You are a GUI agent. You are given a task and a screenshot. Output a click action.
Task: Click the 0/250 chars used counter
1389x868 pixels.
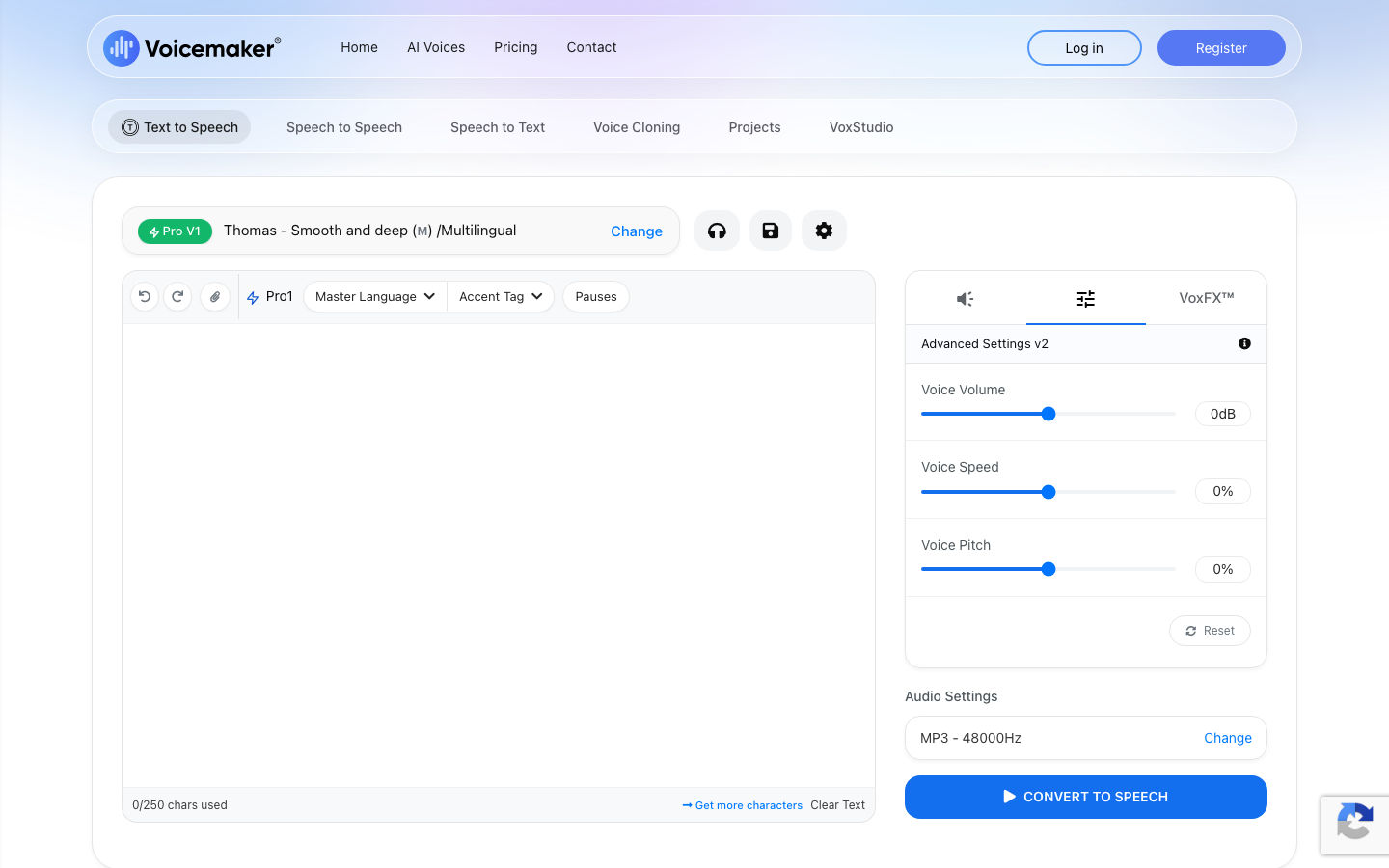point(179,805)
